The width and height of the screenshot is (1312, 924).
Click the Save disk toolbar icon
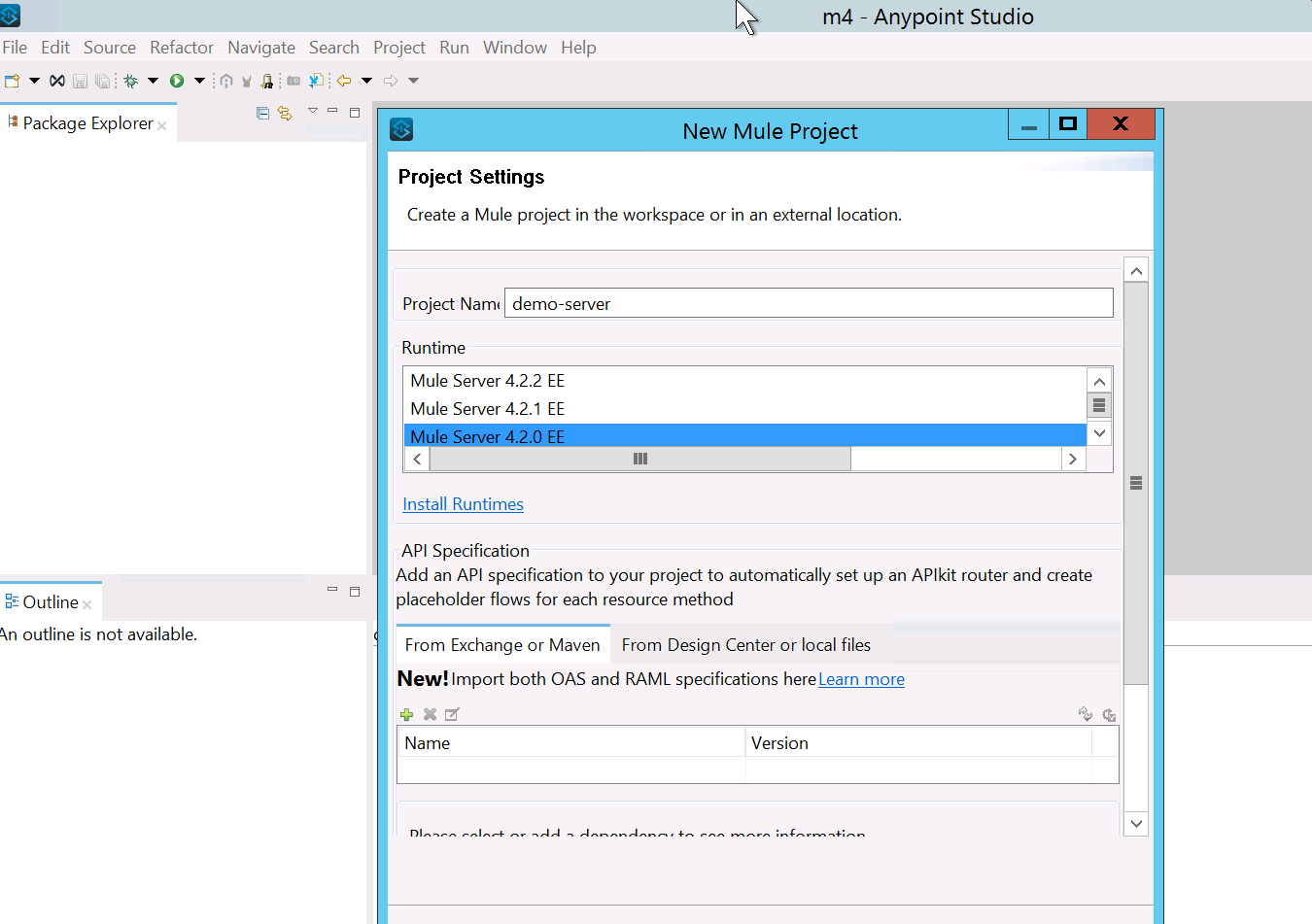(x=81, y=82)
